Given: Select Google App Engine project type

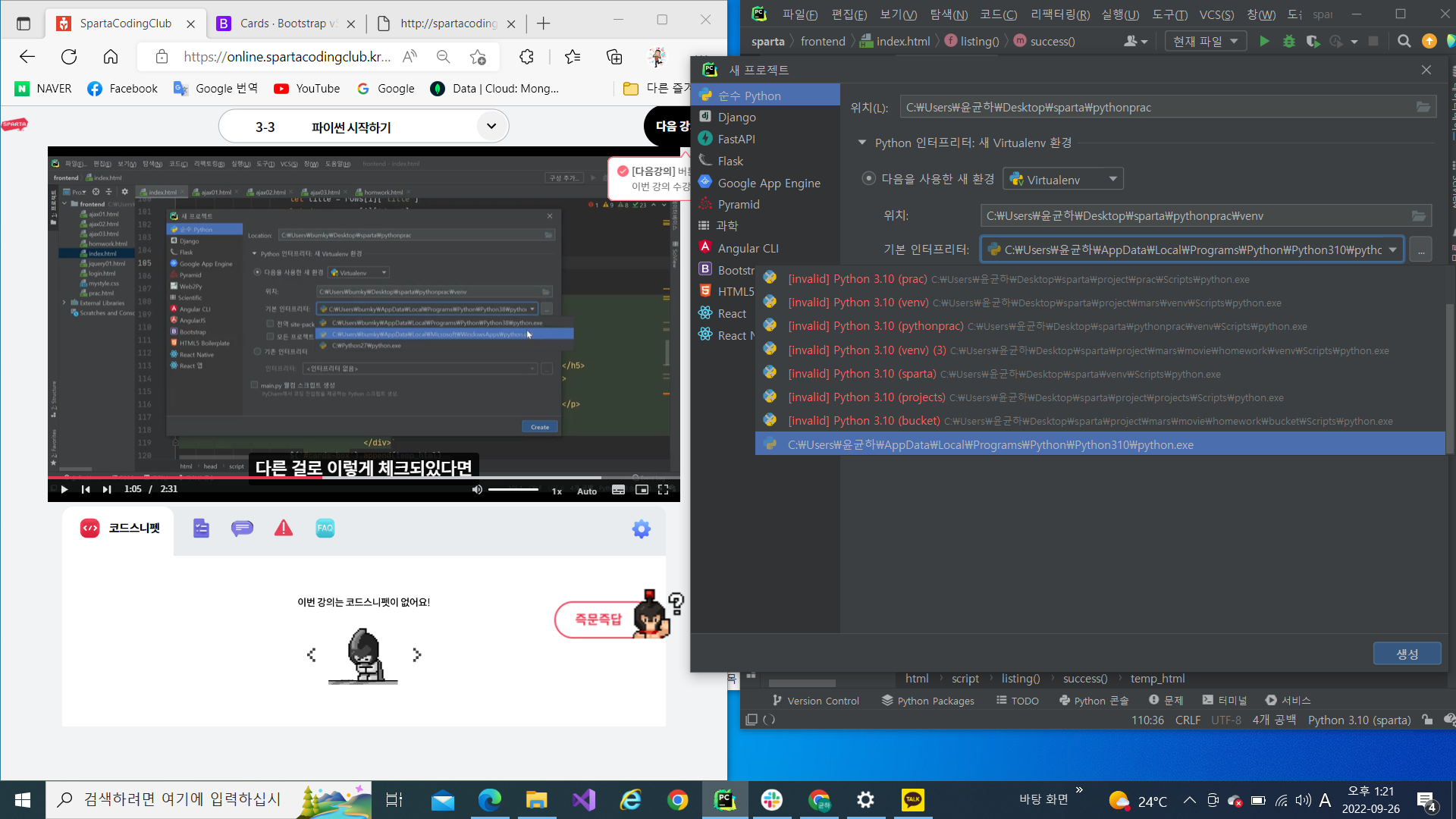Looking at the screenshot, I should 767,183.
